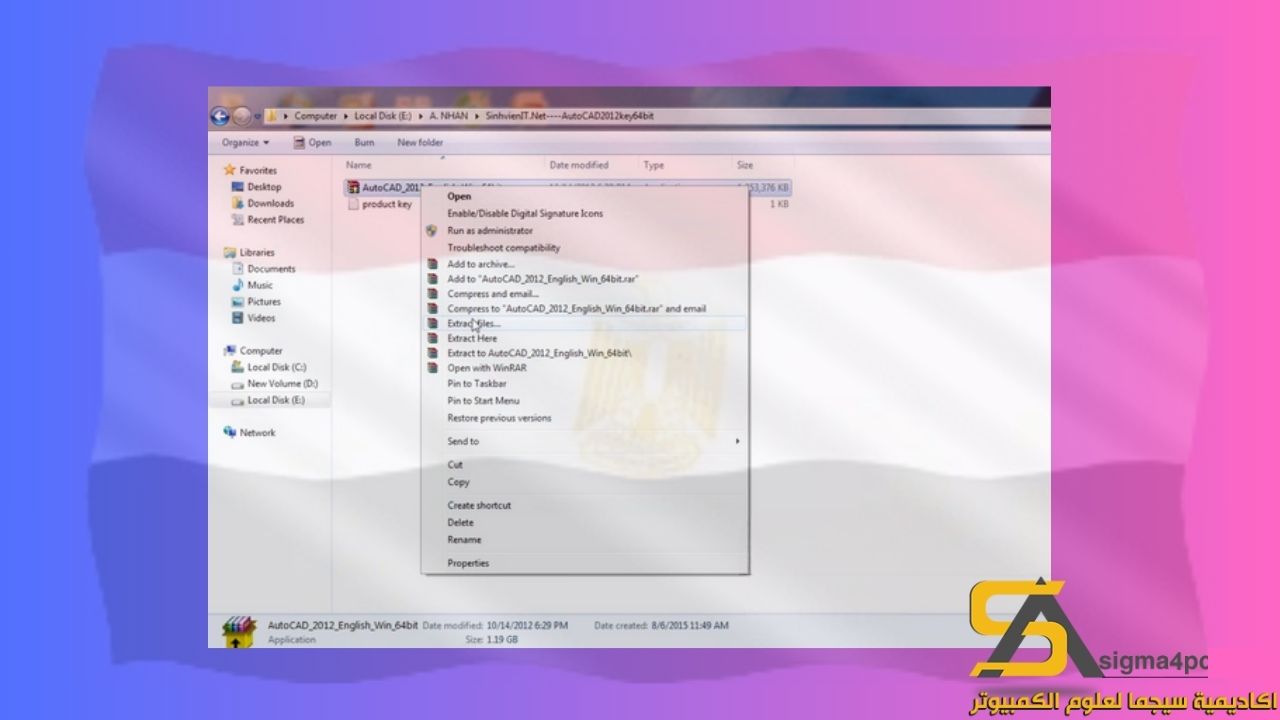
Task: Click the Libraries icon in navigation pane
Action: coord(230,253)
